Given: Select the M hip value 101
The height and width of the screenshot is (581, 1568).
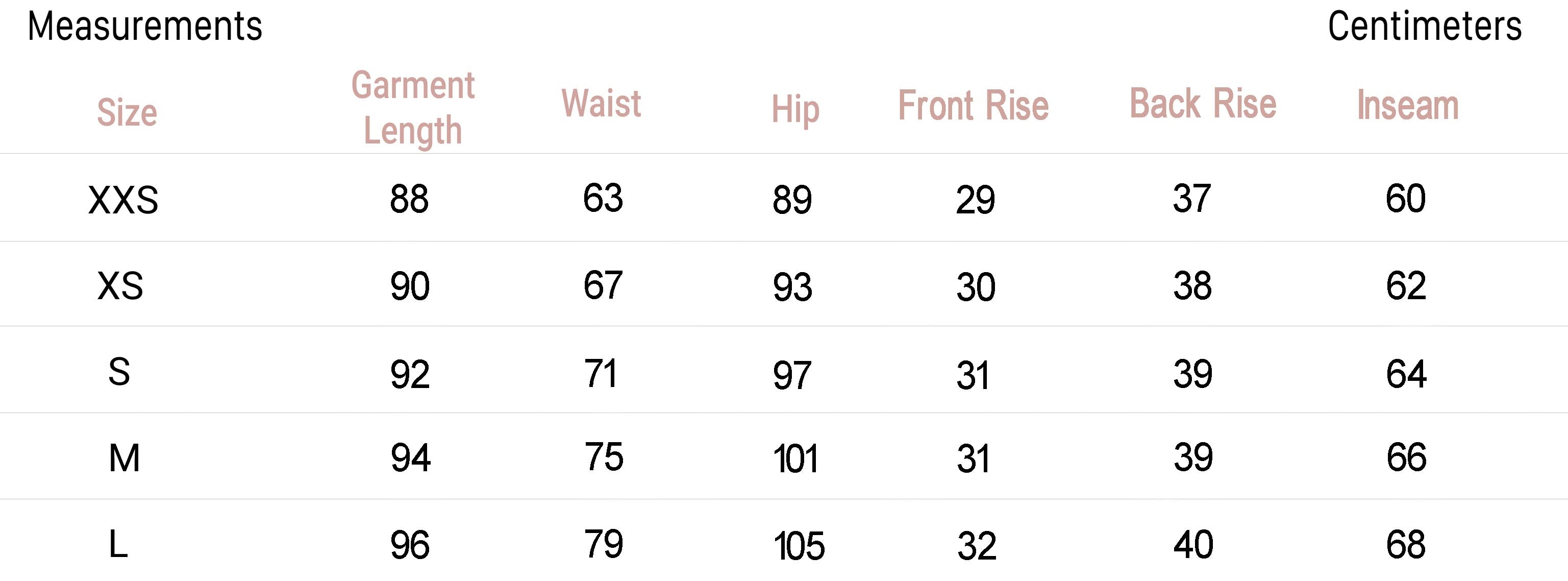Looking at the screenshot, I should [795, 458].
